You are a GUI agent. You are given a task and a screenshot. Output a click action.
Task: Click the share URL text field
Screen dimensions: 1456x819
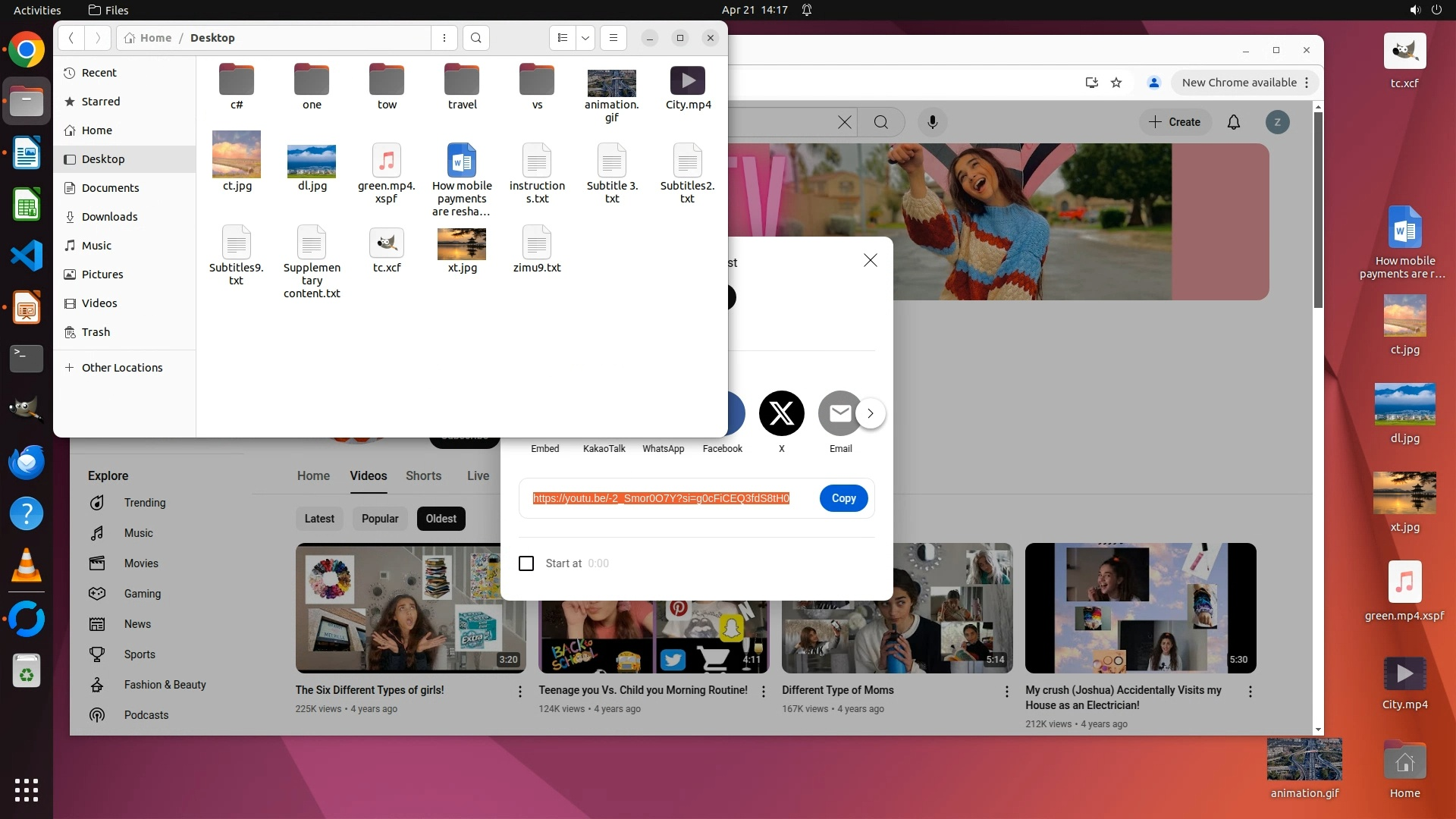(x=661, y=498)
